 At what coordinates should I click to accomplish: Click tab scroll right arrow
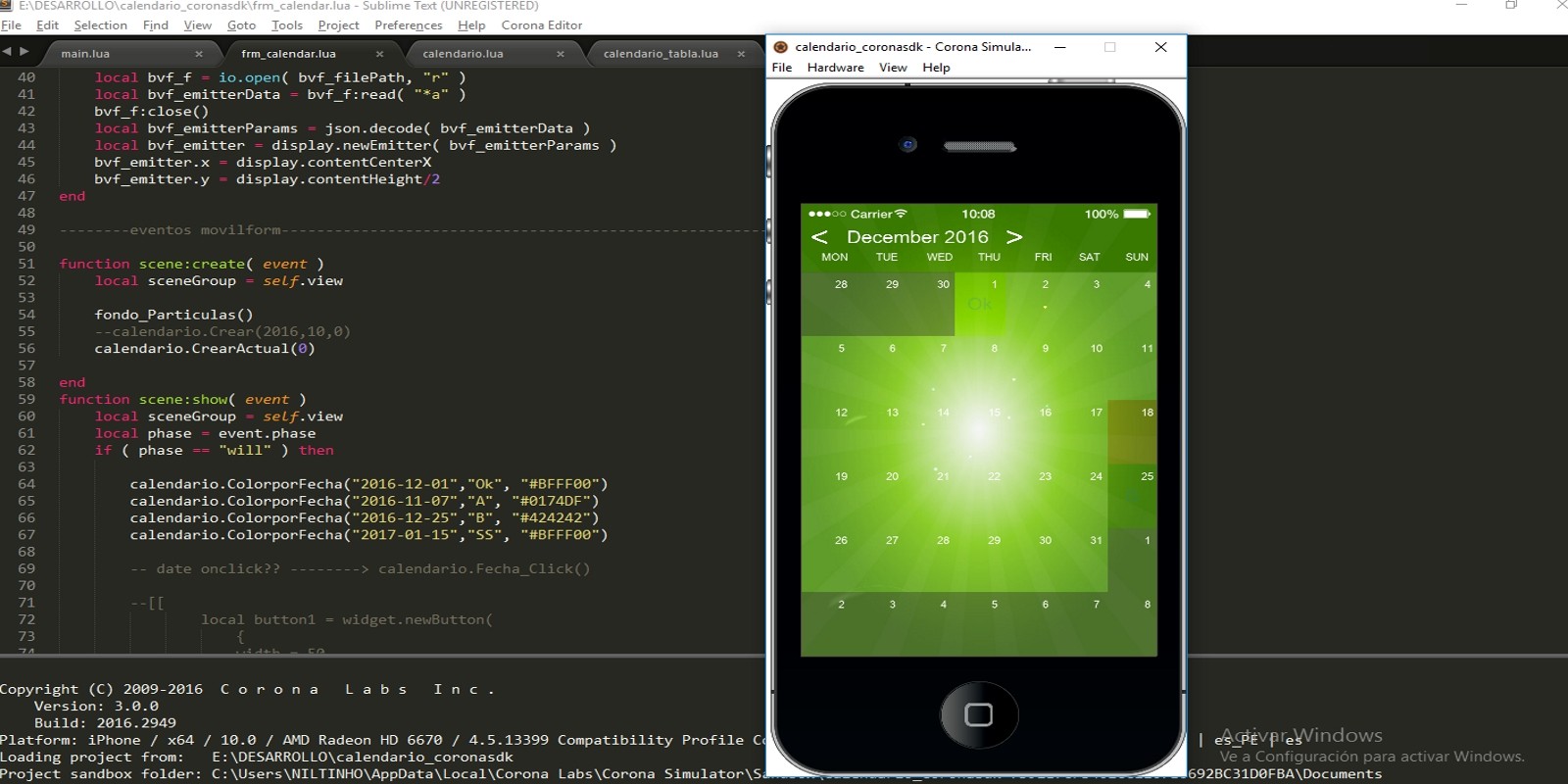click(x=24, y=52)
